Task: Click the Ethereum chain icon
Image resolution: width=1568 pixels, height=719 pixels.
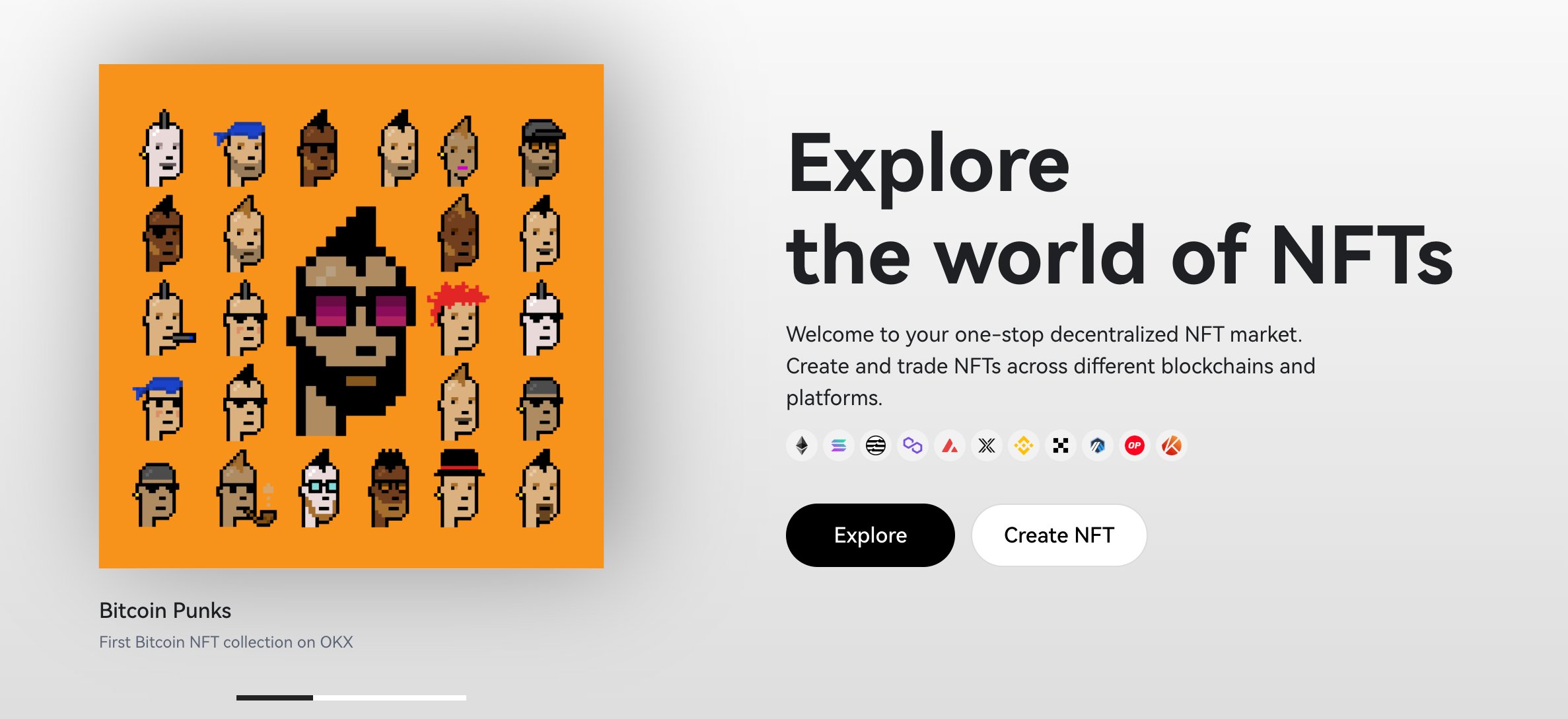Action: [x=802, y=446]
